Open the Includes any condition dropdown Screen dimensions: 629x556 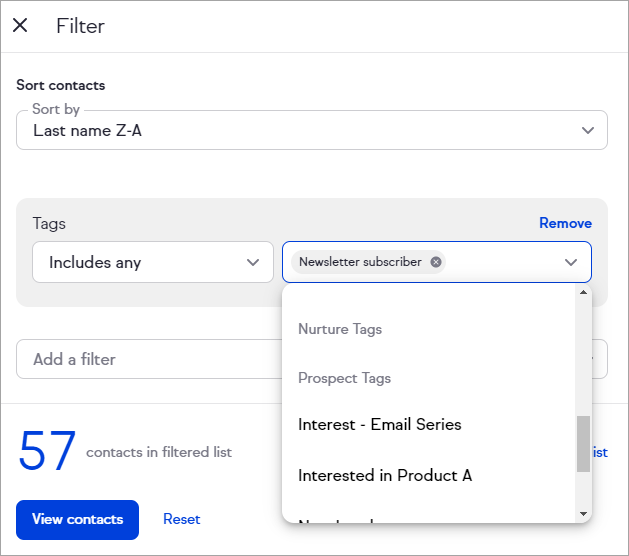[153, 262]
